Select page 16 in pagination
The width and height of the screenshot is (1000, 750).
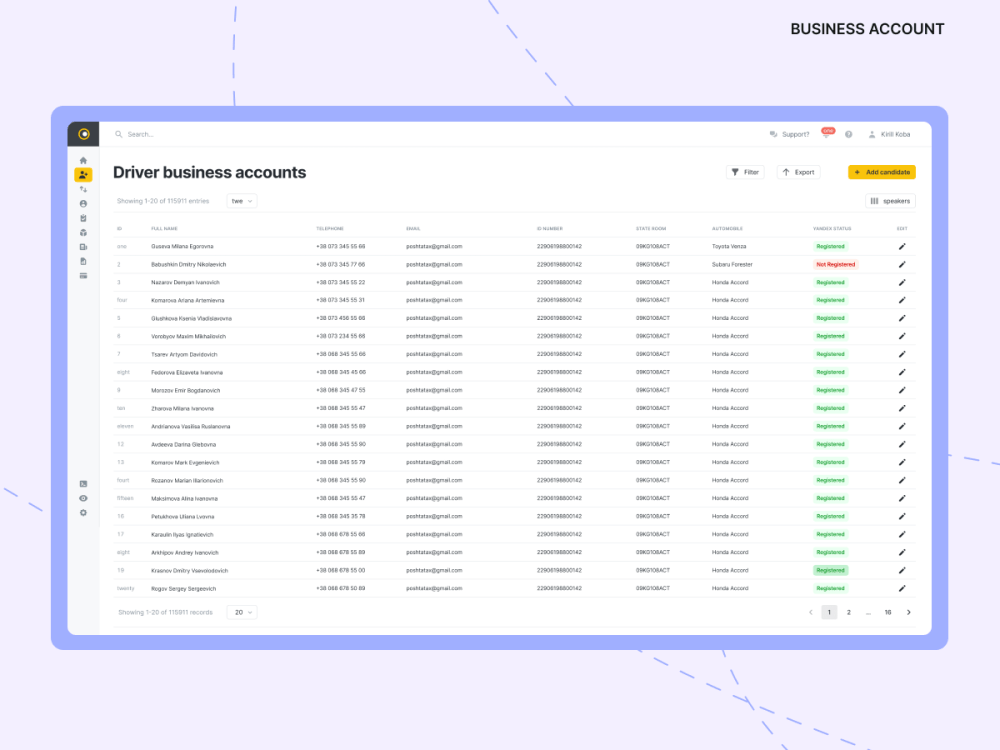click(888, 612)
